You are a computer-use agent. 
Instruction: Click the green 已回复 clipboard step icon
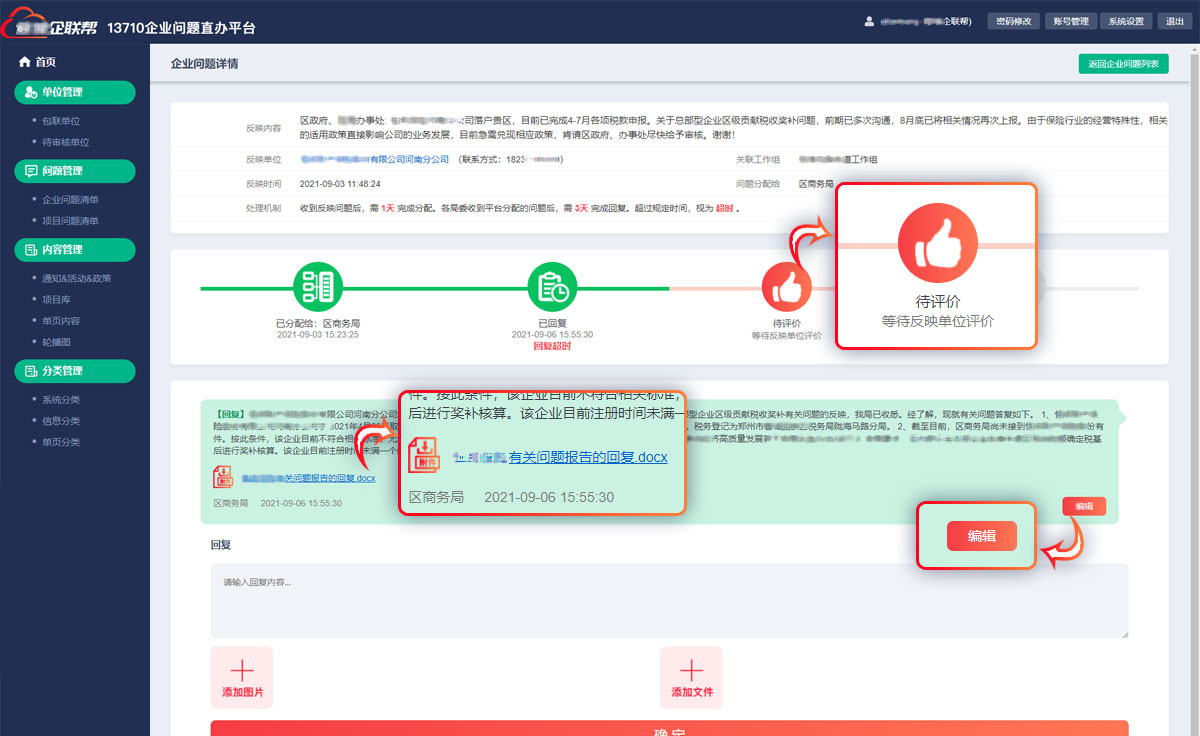[552, 287]
